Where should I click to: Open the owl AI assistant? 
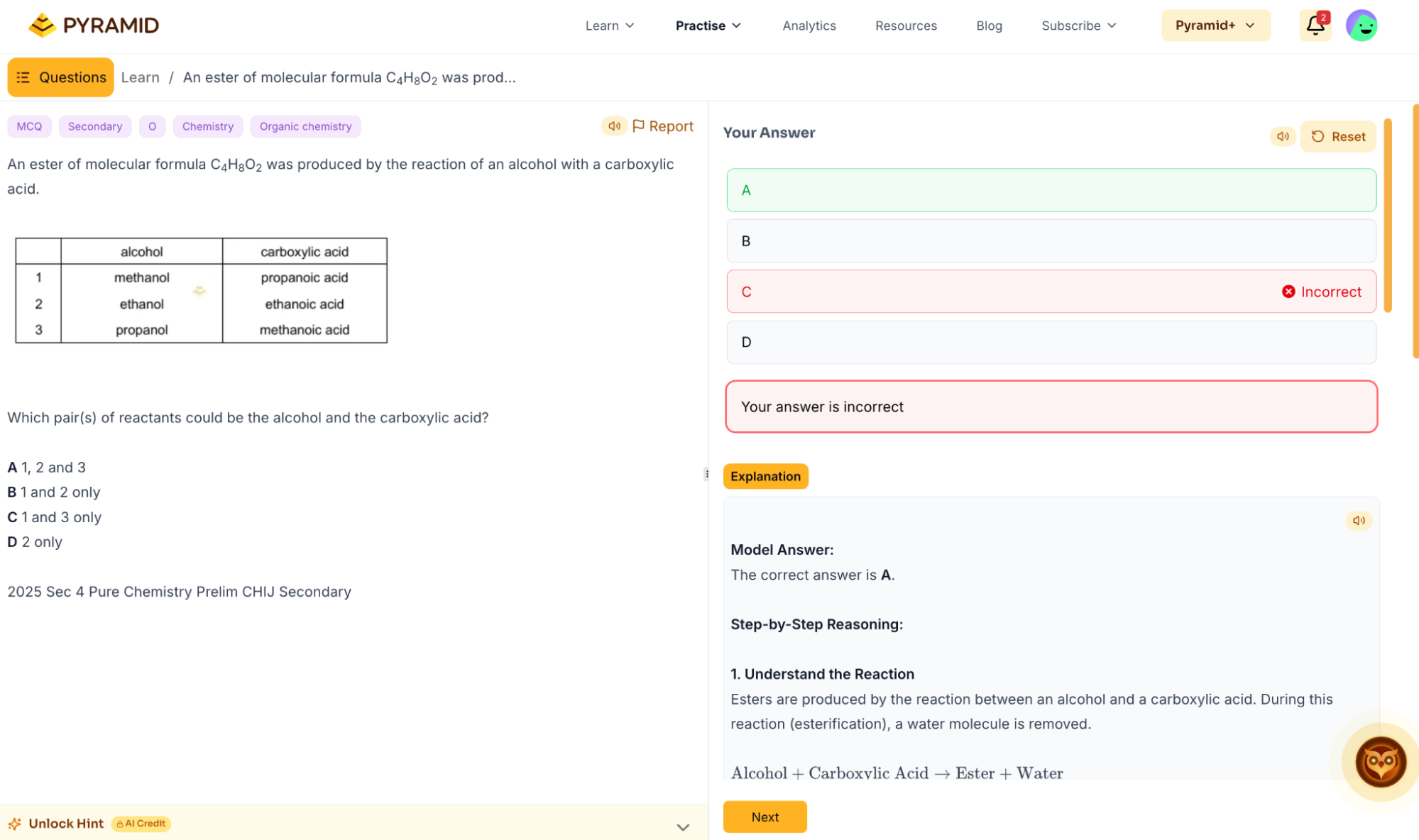click(x=1380, y=762)
